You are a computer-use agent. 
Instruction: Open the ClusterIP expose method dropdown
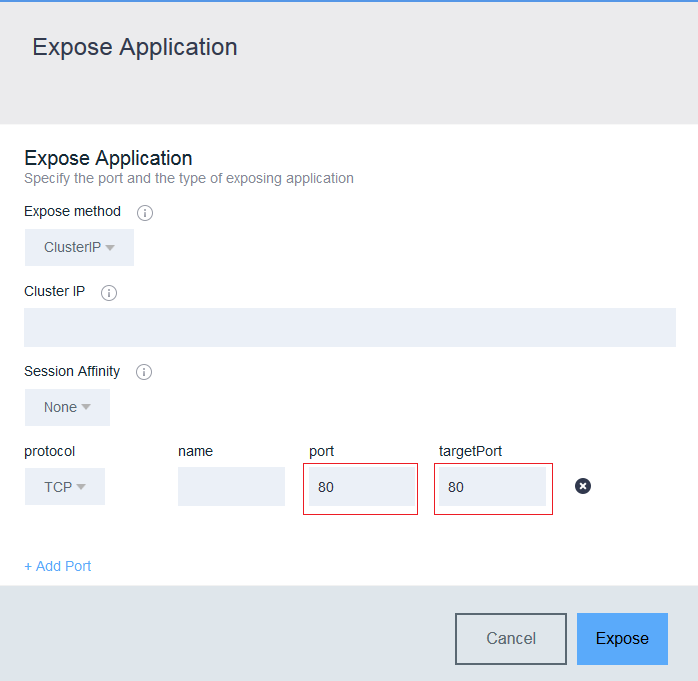click(x=79, y=247)
